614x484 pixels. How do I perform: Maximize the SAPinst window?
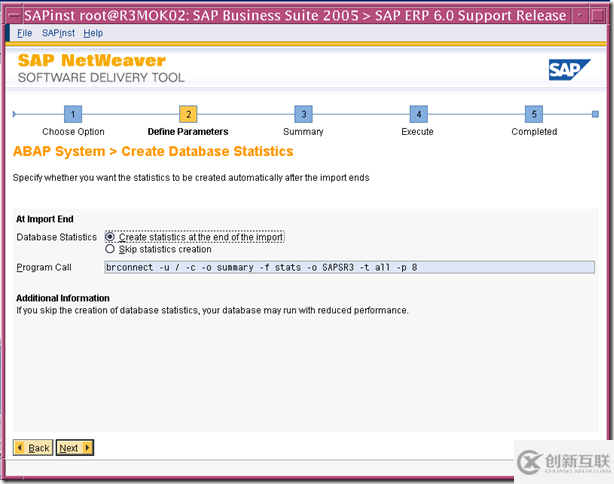(598, 16)
